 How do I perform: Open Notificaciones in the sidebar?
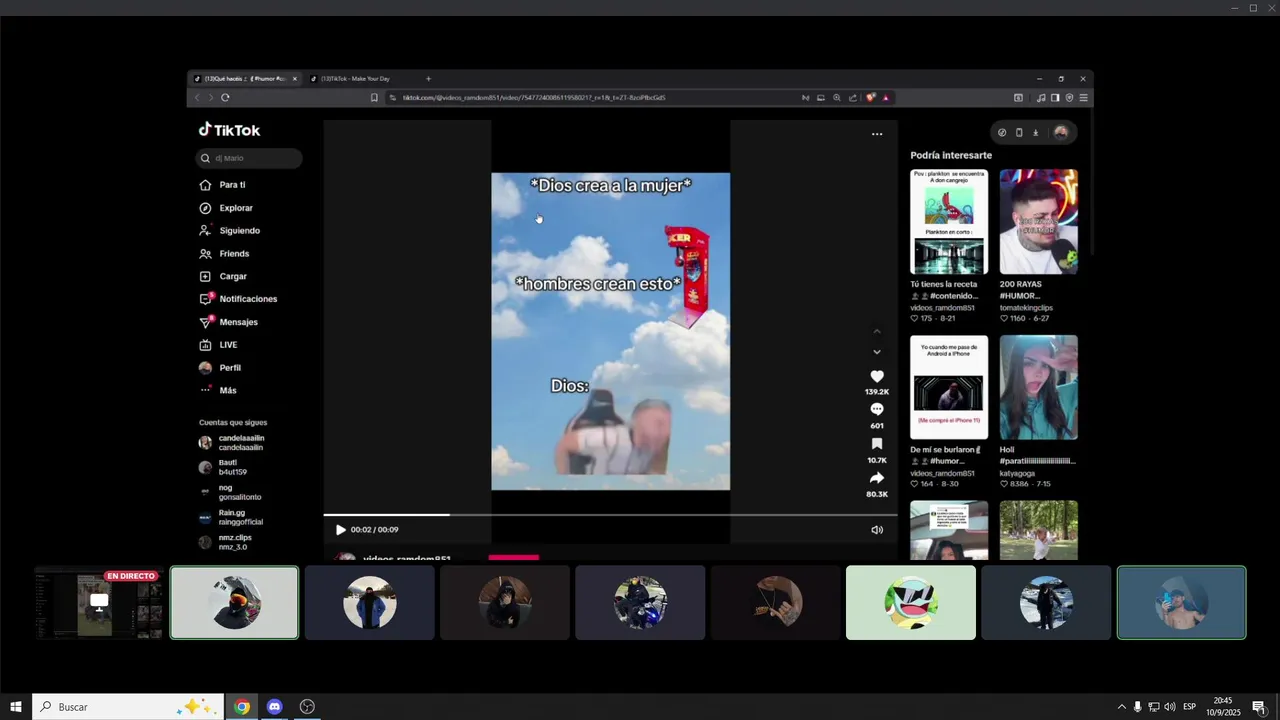tap(238, 299)
